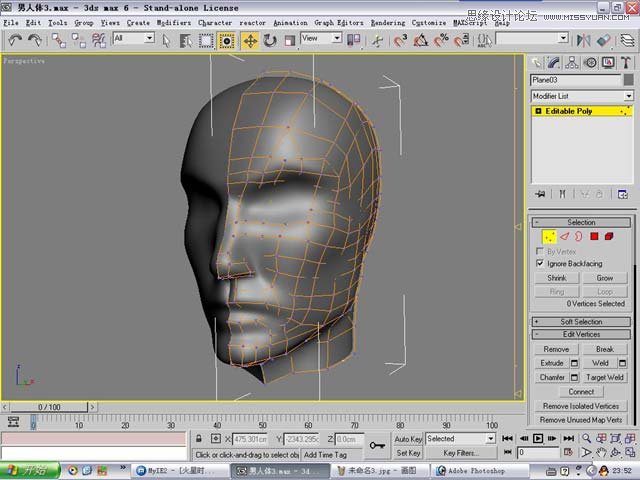Activate the Select and Rotate tool

(270, 40)
